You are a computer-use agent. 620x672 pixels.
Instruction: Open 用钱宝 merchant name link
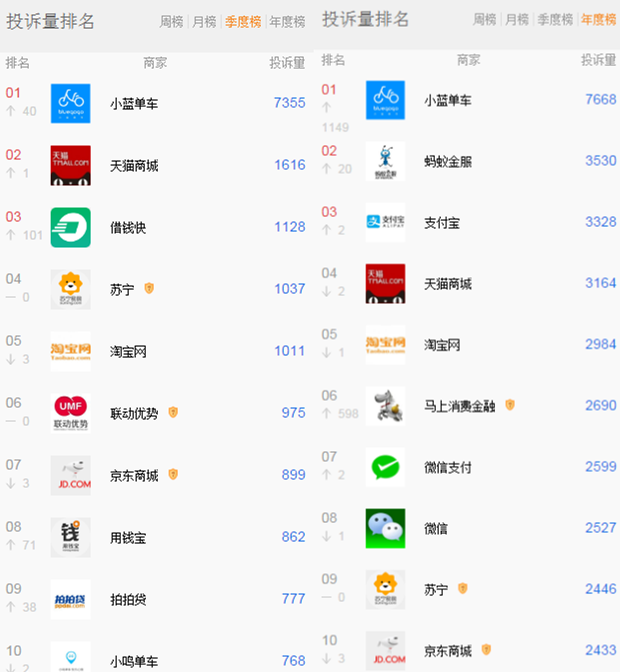click(128, 538)
